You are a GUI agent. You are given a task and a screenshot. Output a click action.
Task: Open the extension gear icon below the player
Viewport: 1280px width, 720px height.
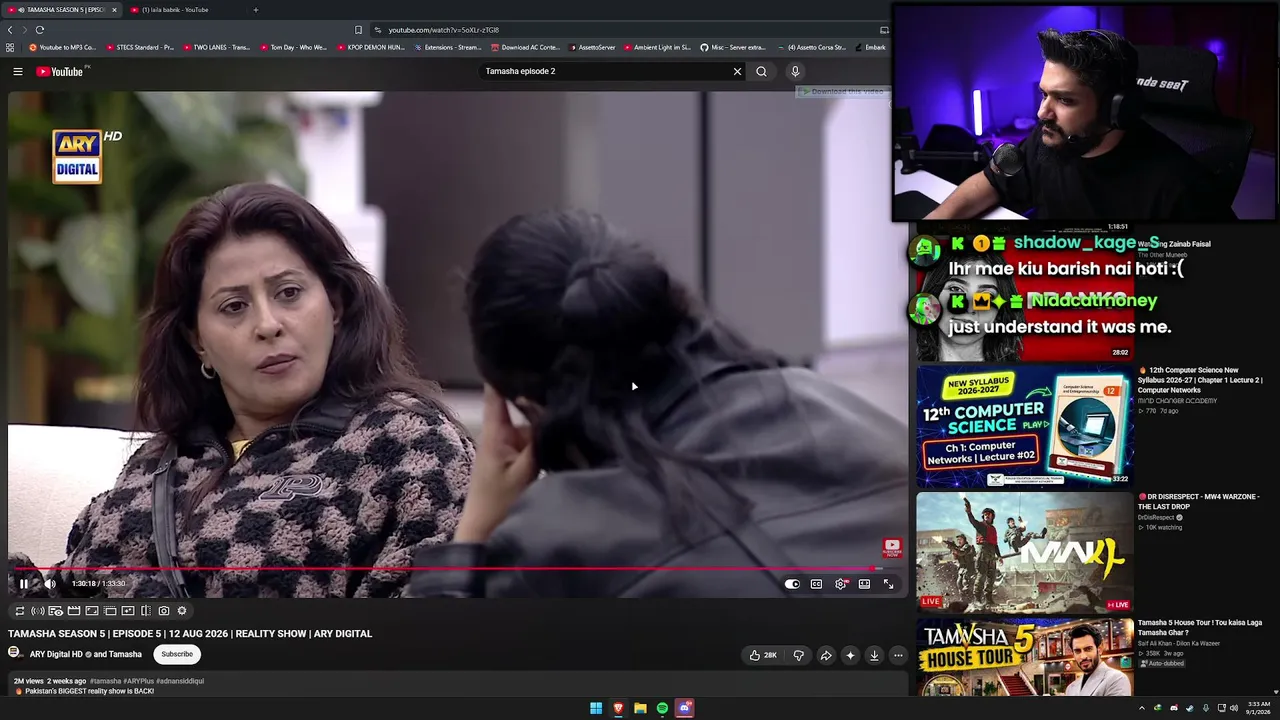coord(182,611)
